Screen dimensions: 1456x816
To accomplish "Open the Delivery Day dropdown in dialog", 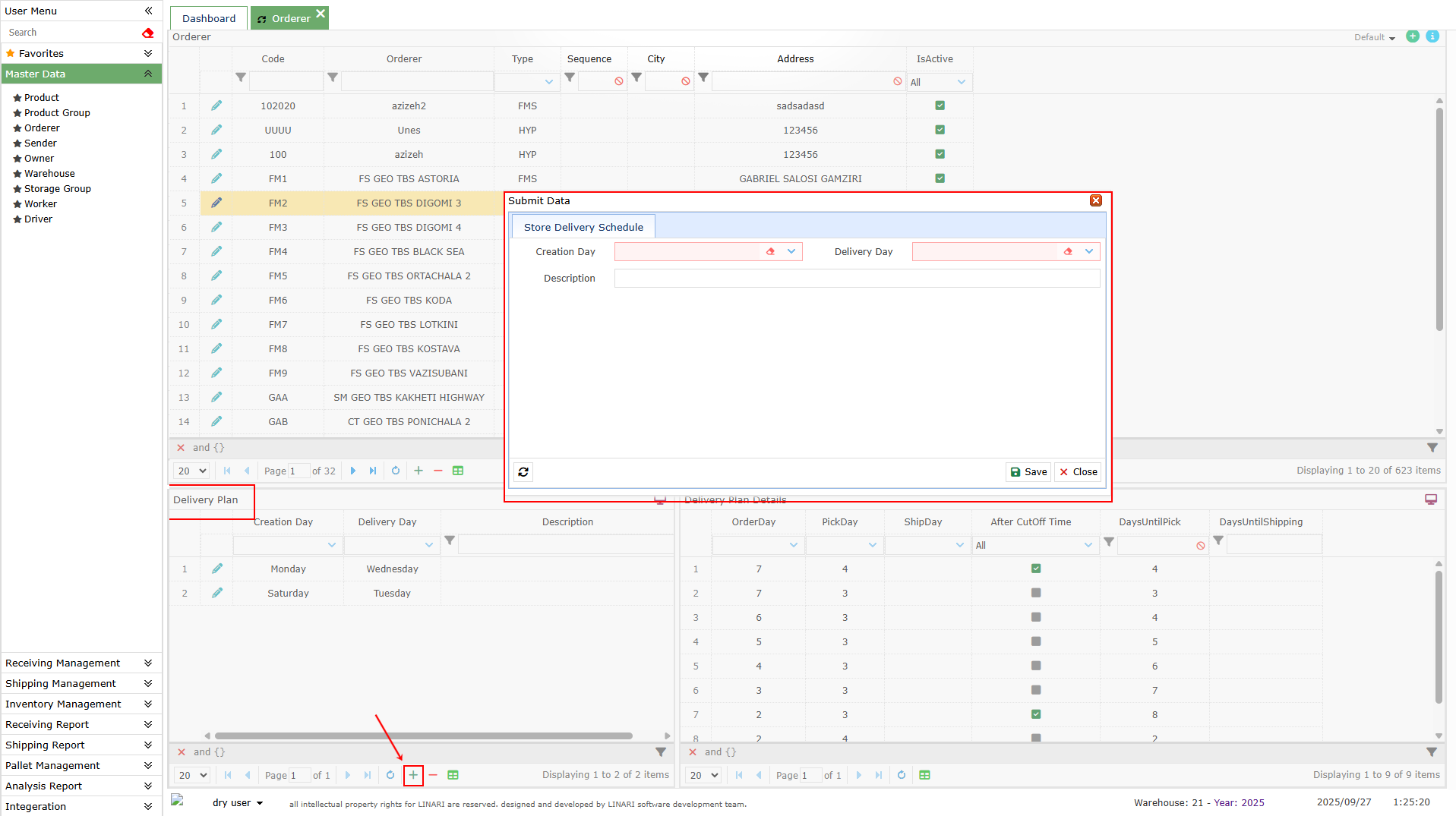I will tap(1089, 252).
